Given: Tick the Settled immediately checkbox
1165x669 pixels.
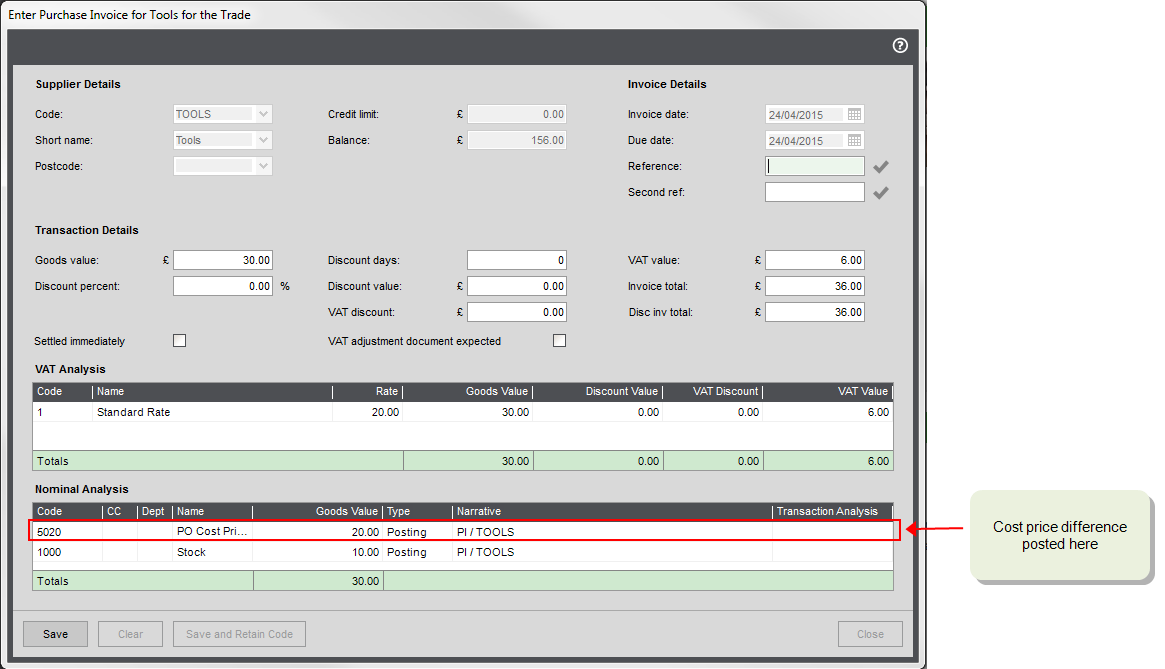Looking at the screenshot, I should 180,341.
